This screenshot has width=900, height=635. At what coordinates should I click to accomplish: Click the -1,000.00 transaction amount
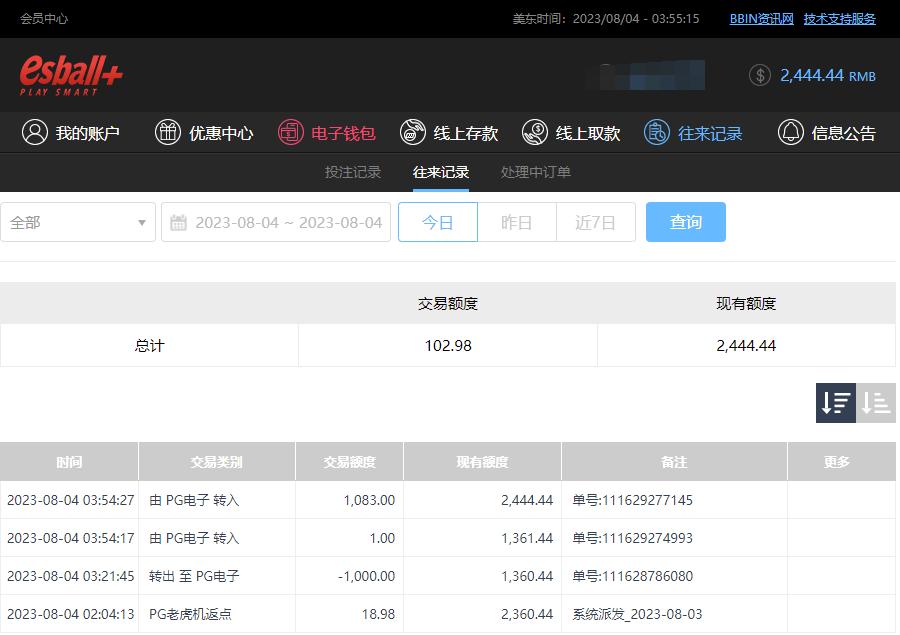(366, 576)
